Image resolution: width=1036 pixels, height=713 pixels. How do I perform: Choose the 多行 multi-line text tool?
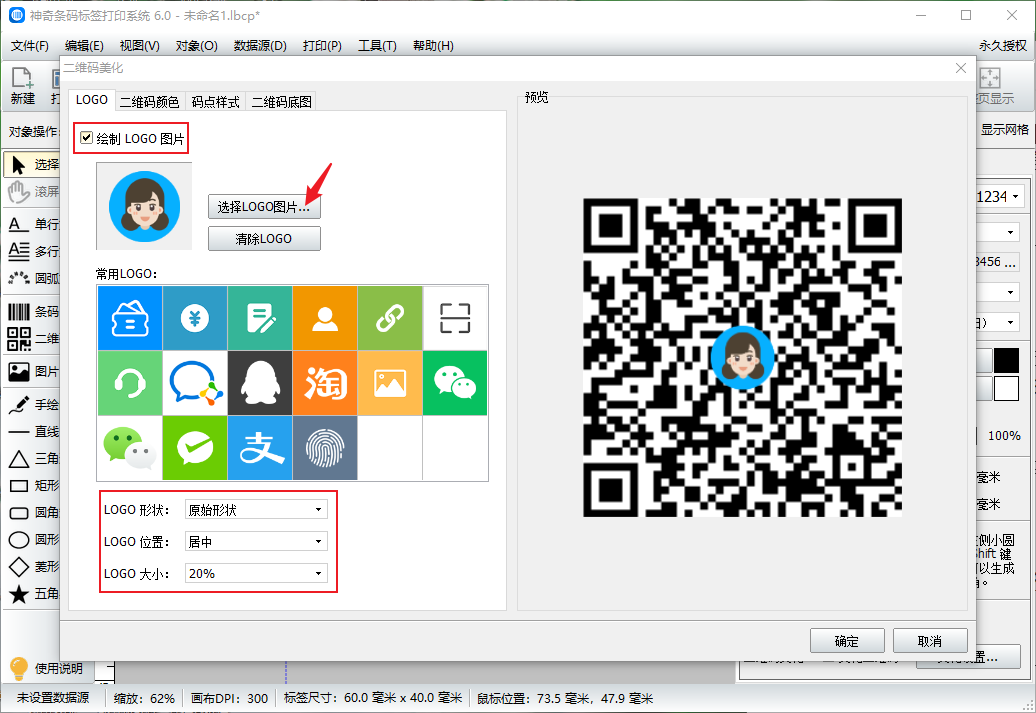[x=33, y=252]
